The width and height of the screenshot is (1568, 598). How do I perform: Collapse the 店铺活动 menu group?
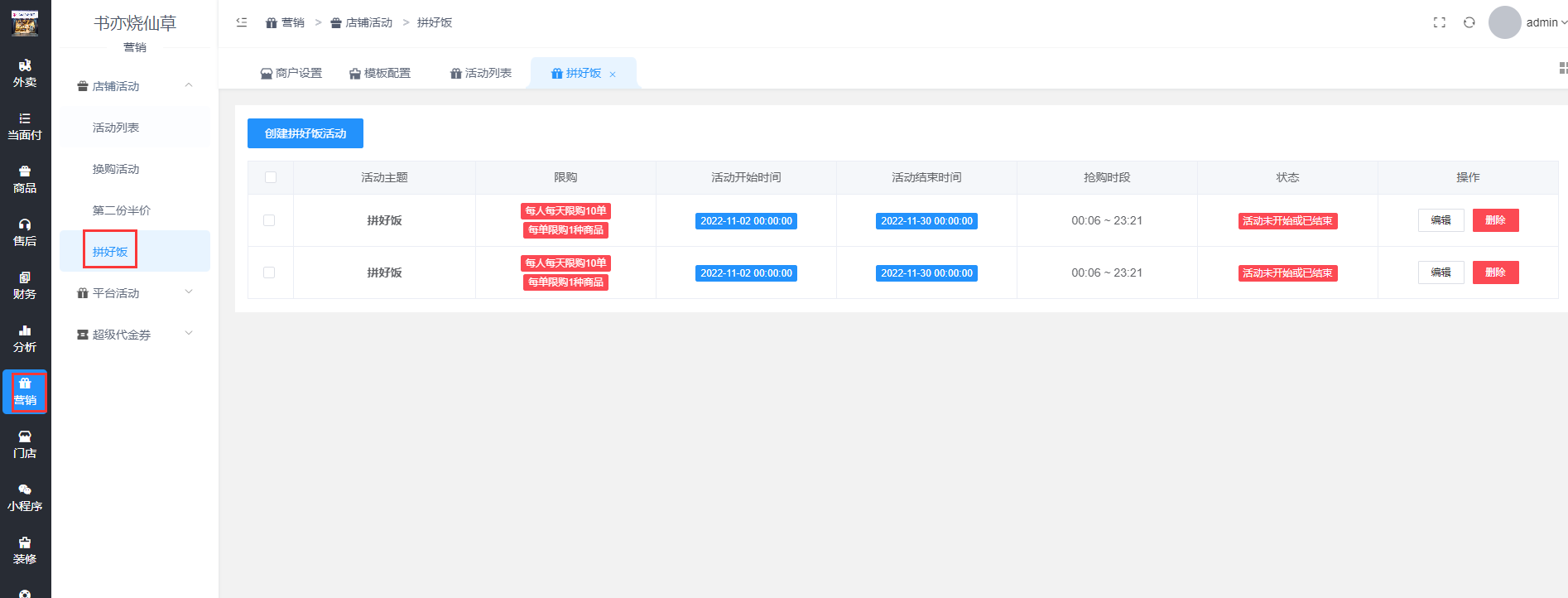pos(135,86)
